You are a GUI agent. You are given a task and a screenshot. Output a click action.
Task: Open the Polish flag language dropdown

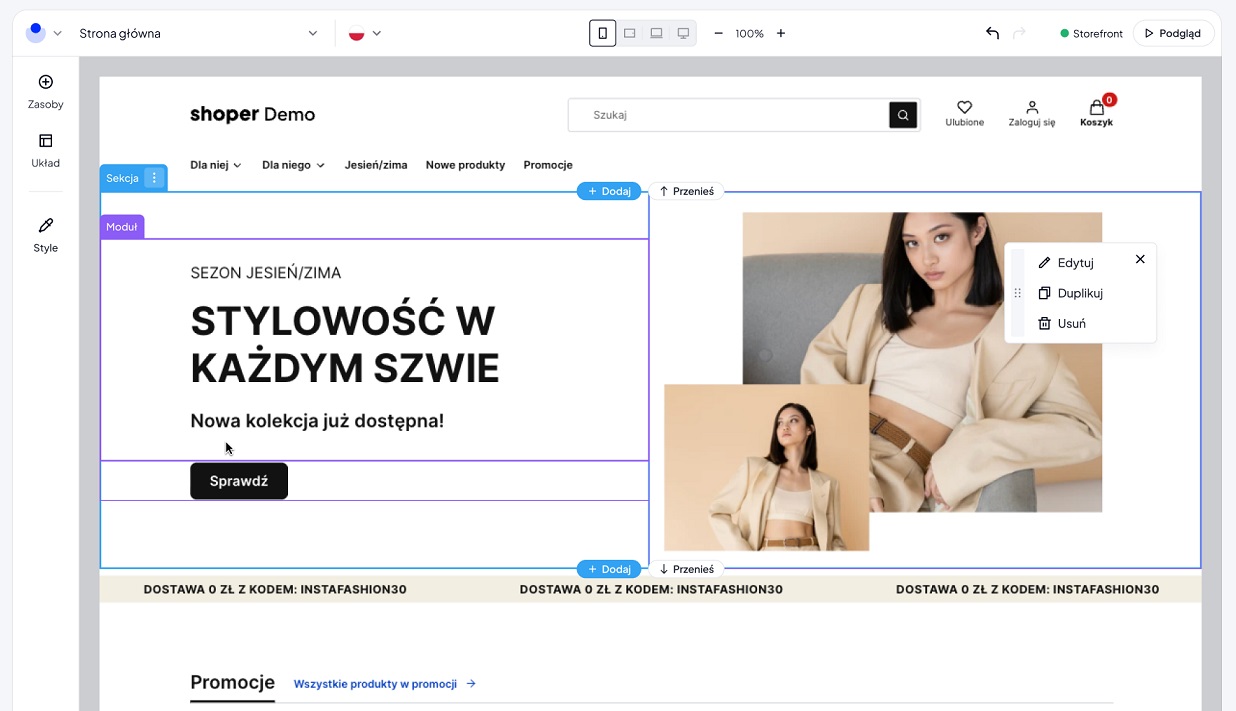365,33
